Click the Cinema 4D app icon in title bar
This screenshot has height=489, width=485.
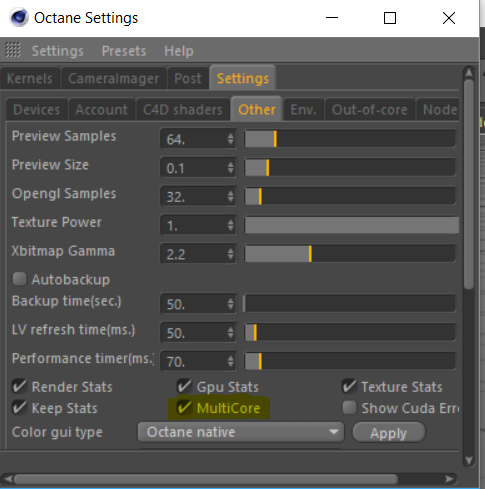coord(19,18)
